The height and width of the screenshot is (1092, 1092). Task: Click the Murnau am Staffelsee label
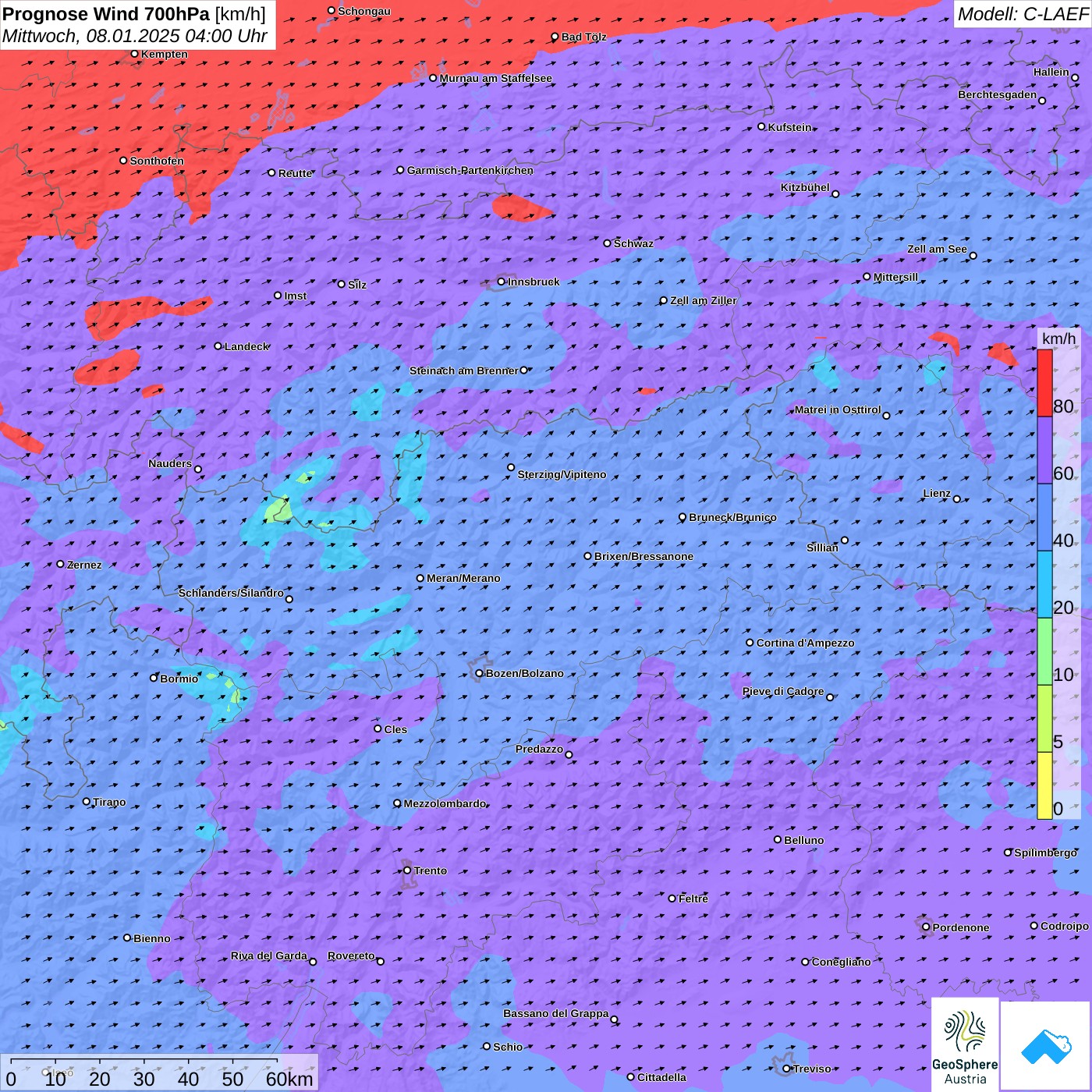click(496, 78)
